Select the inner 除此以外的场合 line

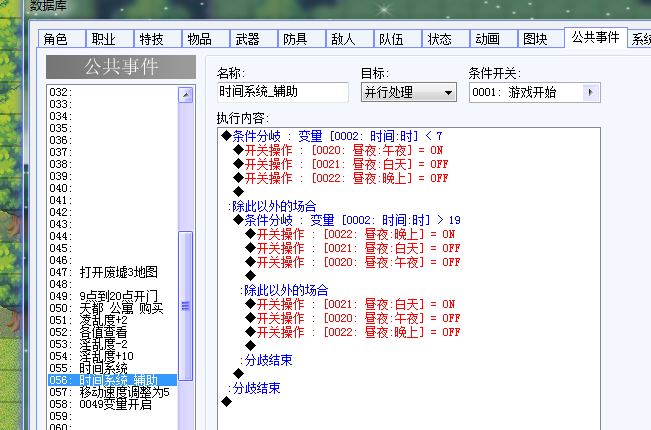[284, 291]
